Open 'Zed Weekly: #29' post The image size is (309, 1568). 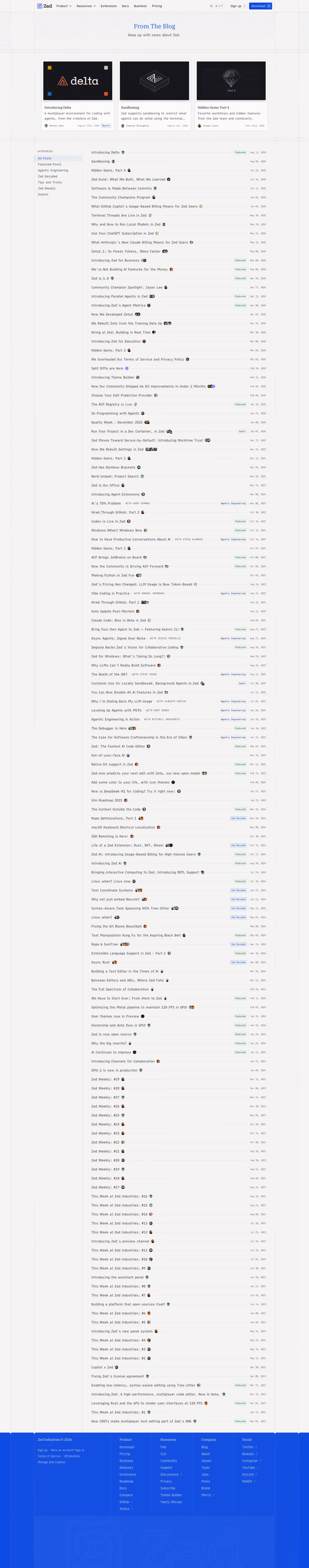click(105, 1079)
